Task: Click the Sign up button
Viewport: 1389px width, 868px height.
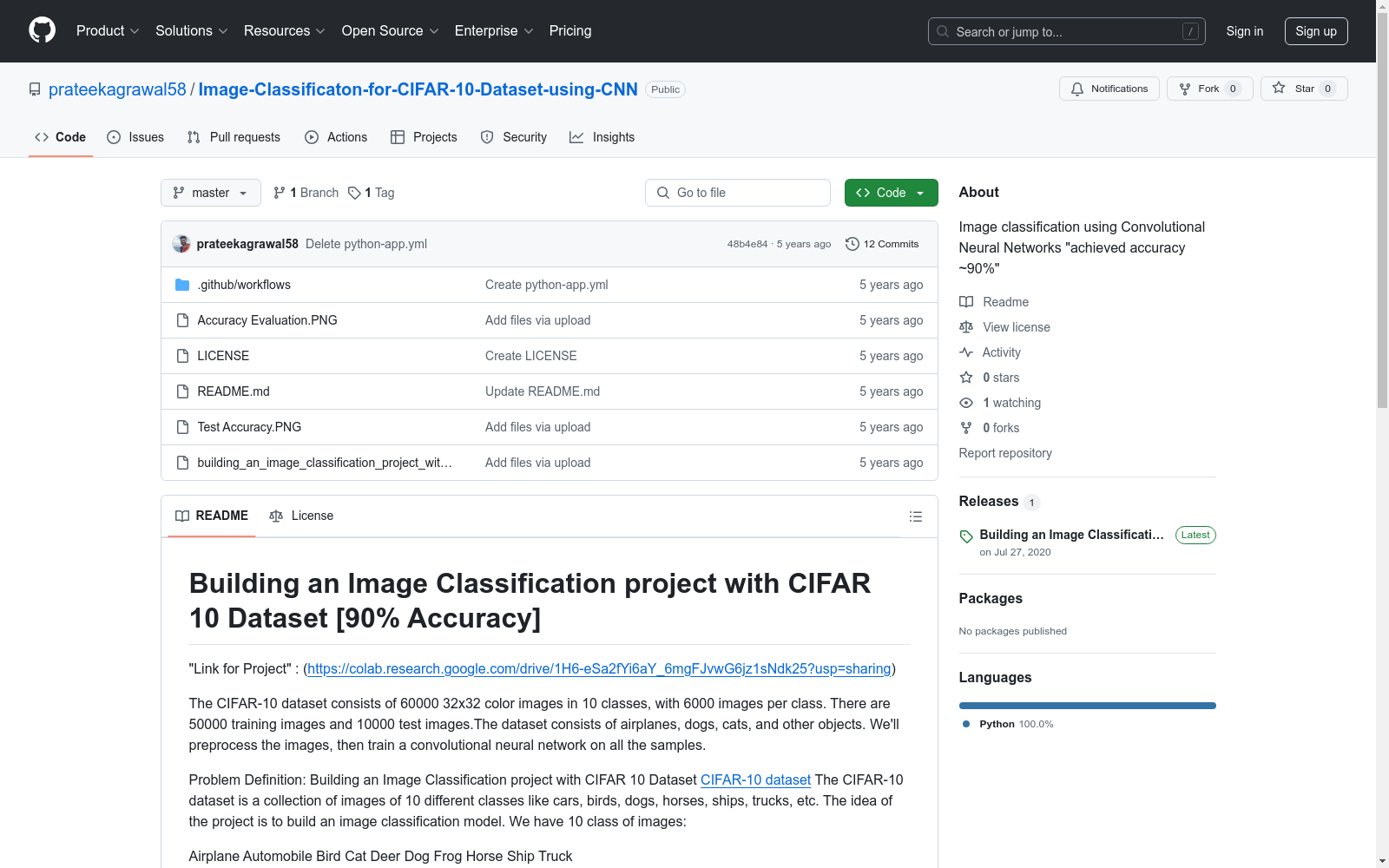Action: tap(1316, 31)
